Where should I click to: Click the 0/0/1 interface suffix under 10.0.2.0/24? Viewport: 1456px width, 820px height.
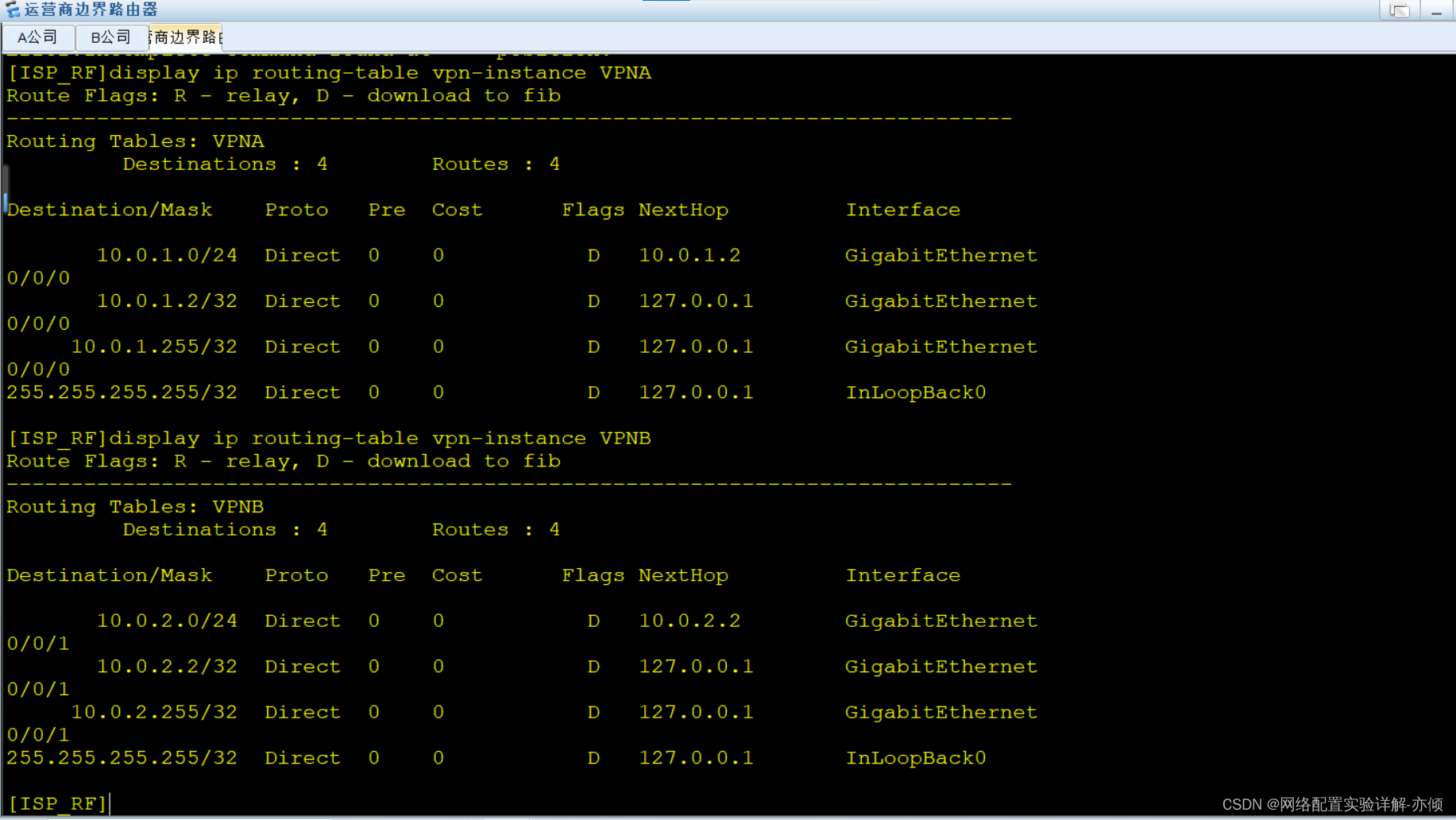pyautogui.click(x=38, y=644)
